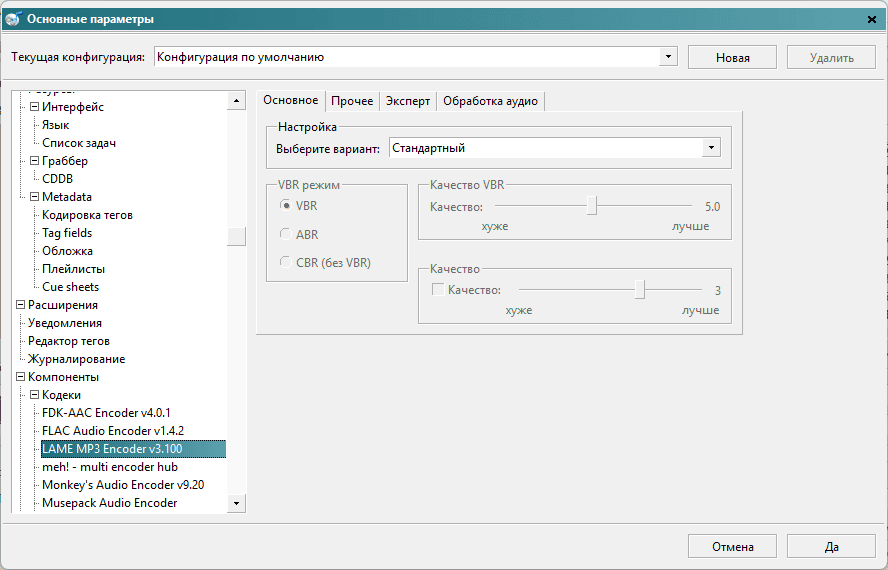
Task: Select LAME MP3 Encoder v3.100
Action: 133,449
